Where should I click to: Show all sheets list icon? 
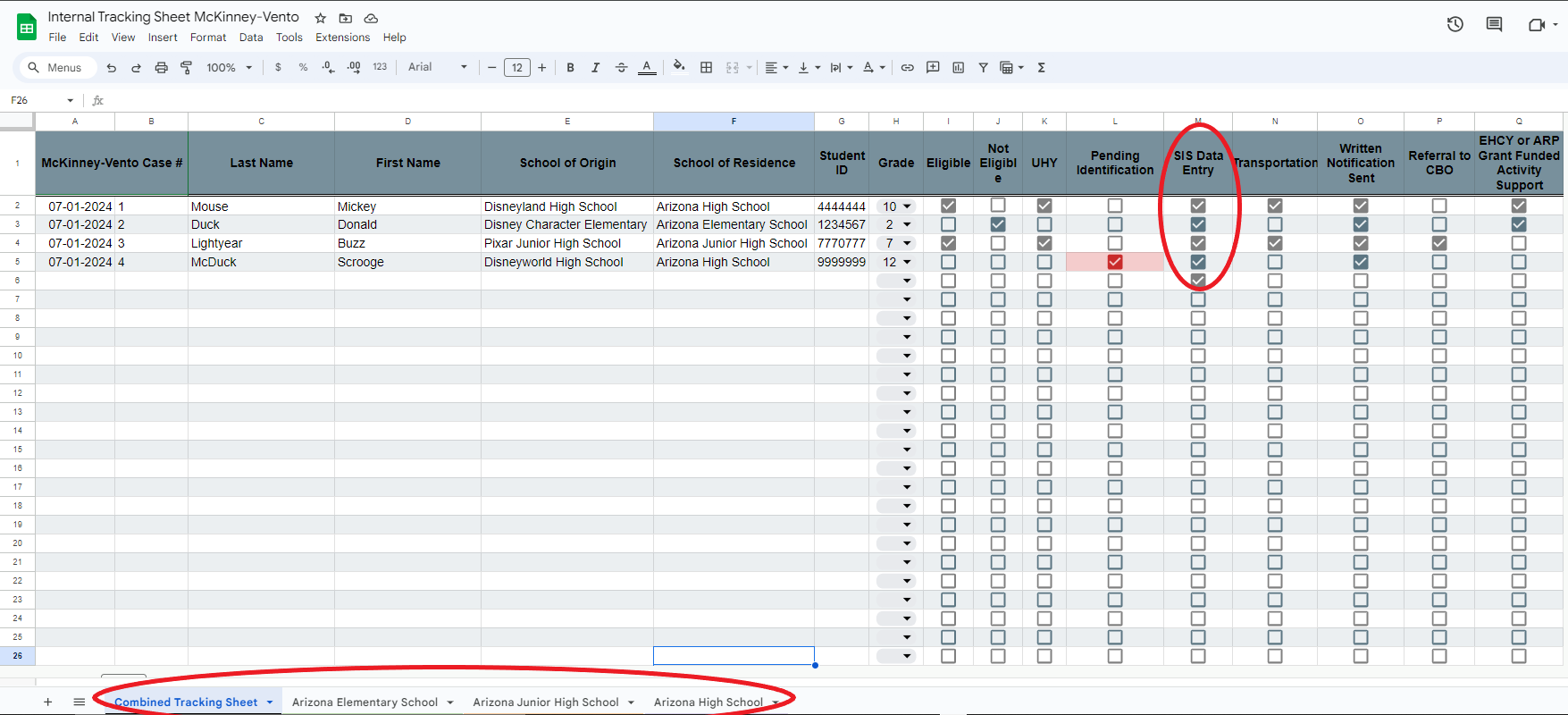click(79, 702)
